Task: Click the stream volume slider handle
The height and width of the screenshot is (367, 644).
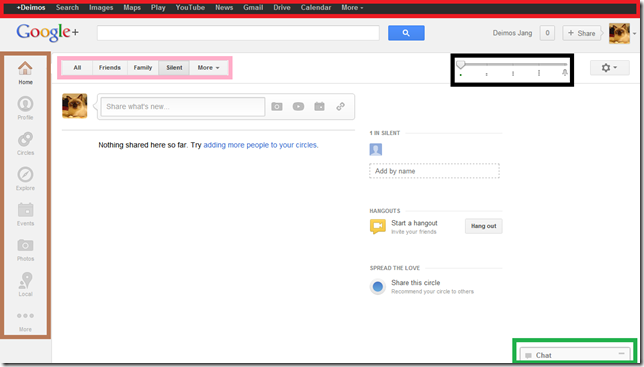Action: point(461,64)
